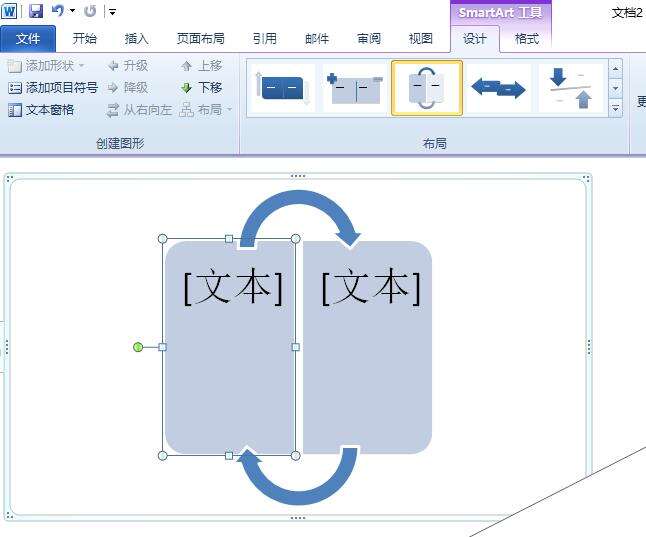The width and height of the screenshot is (646, 537).
Task: Move layout gallery down one row
Action: click(x=615, y=88)
